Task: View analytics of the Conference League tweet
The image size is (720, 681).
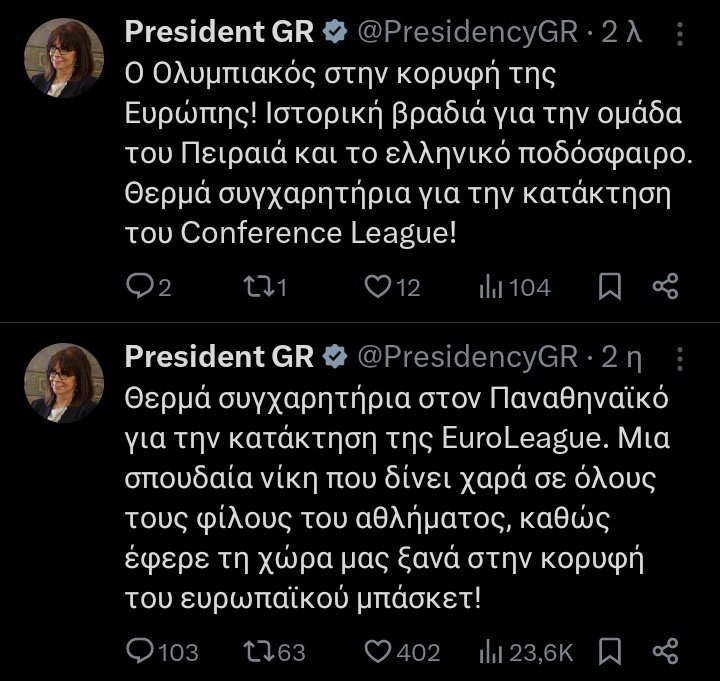Action: pyautogui.click(x=490, y=288)
